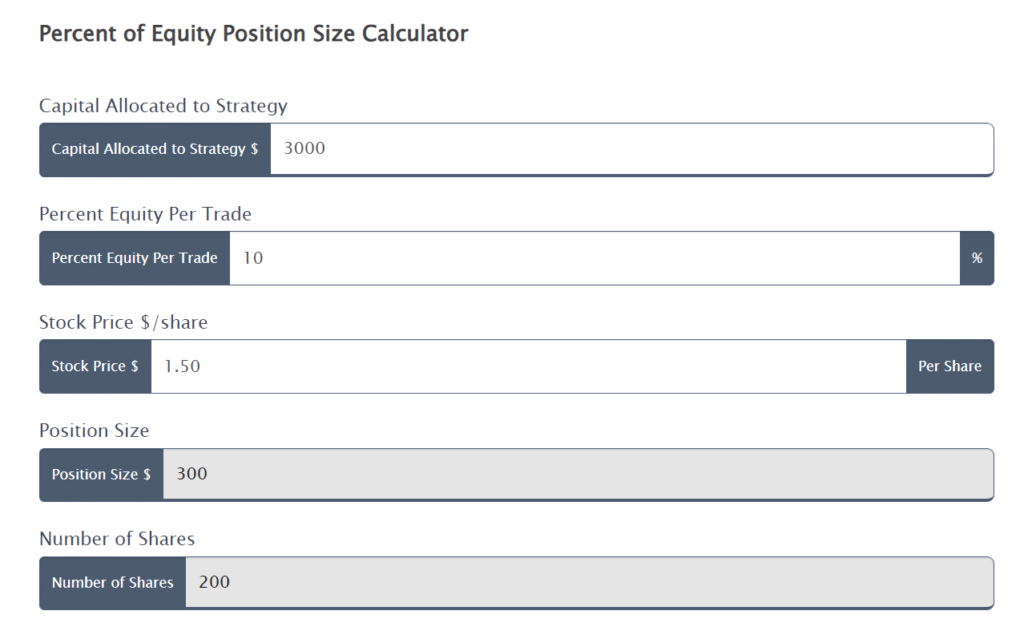
Task: Click the dark Capital Allocated to Strategy $ prefix box
Action: point(155,149)
